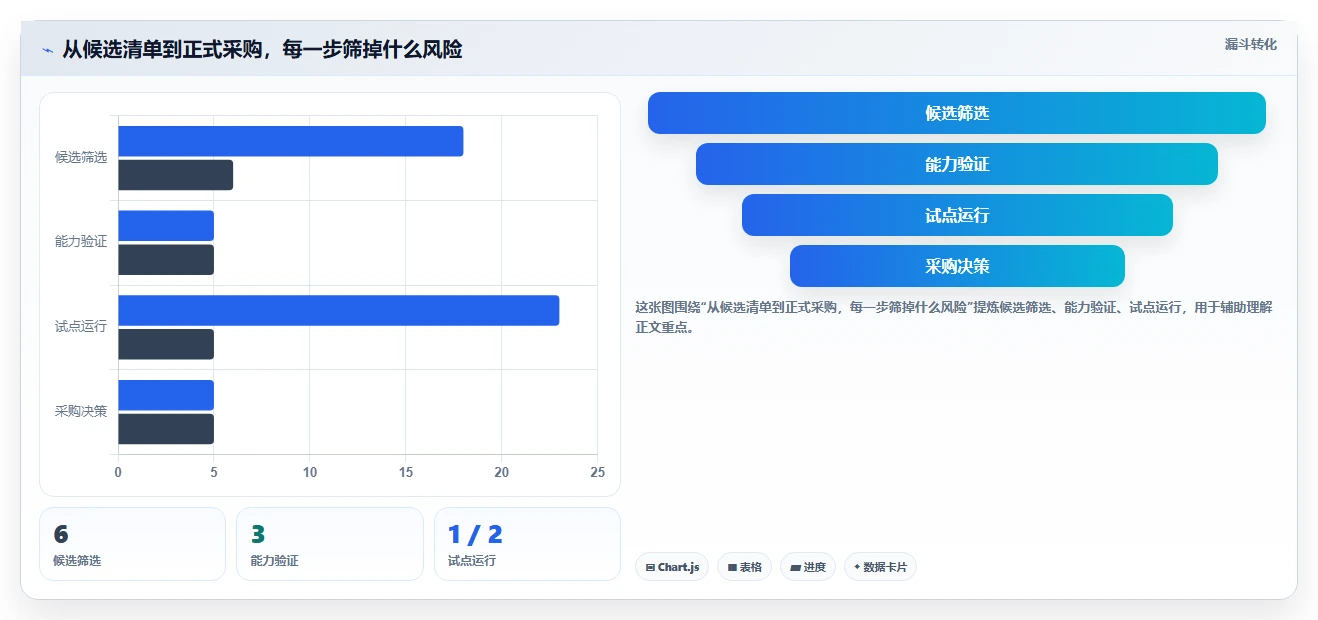Click the x-axis tick value 25
Screen dimensions: 1318x620
click(597, 473)
